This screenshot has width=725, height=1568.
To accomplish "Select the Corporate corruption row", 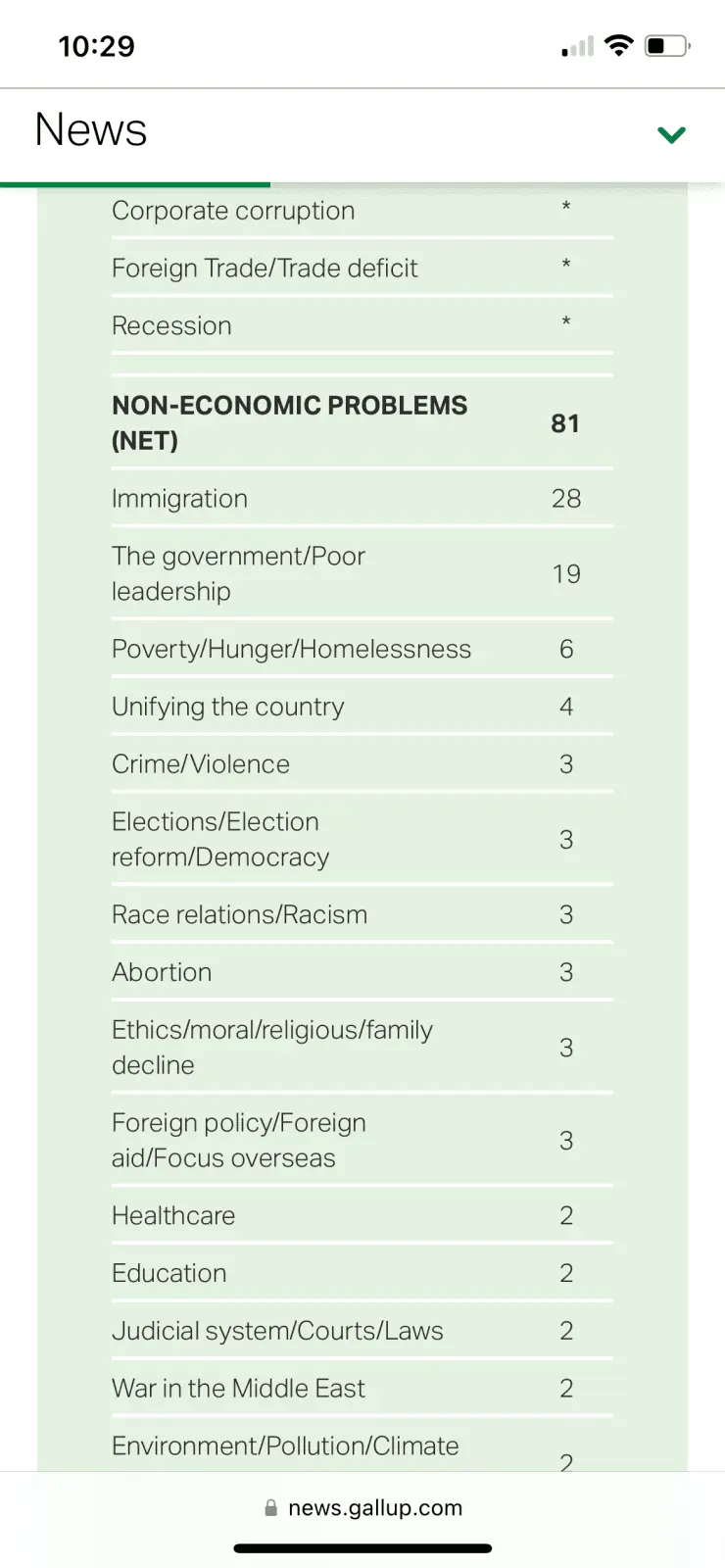I will click(x=233, y=211).
